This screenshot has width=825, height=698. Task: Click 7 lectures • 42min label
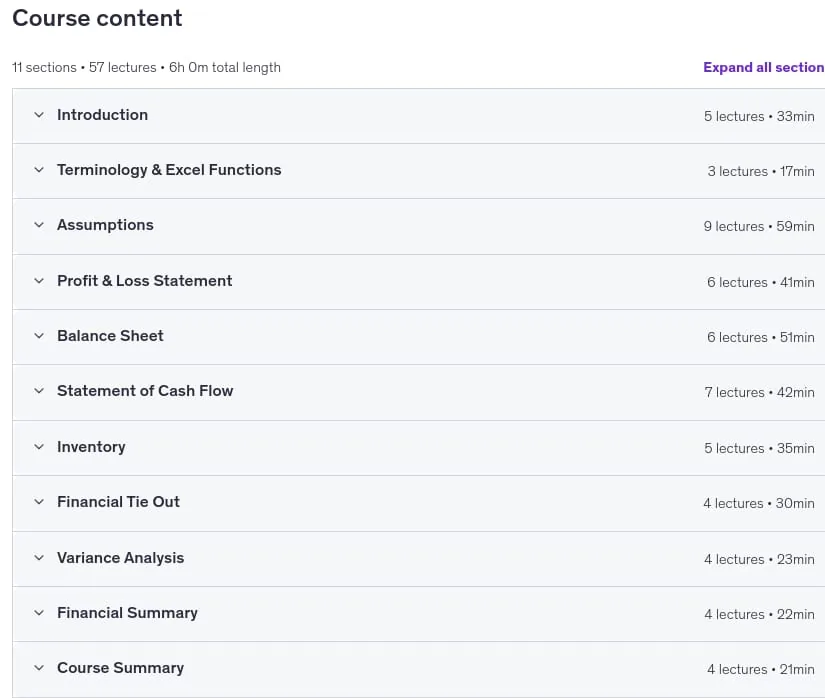tap(759, 392)
